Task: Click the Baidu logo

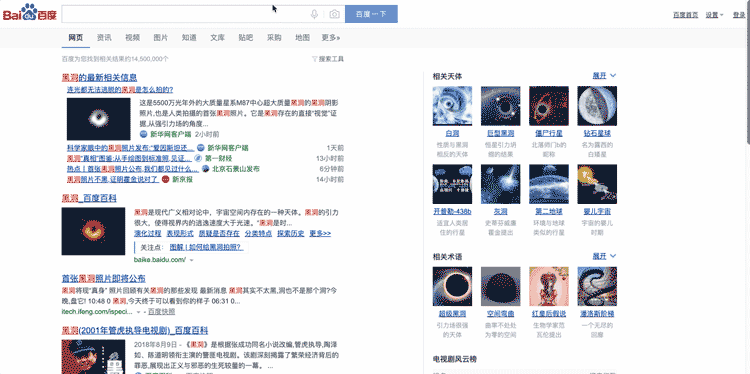Action: click(x=30, y=13)
